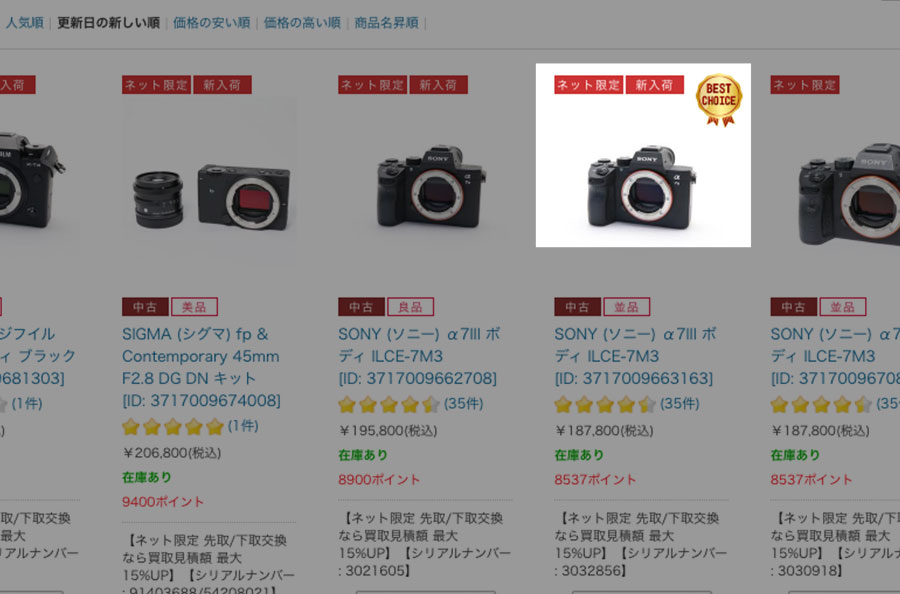This screenshot has height=594, width=900.
Task: Click the 新入荷 badge above SIGMA fp
Action: pos(222,85)
